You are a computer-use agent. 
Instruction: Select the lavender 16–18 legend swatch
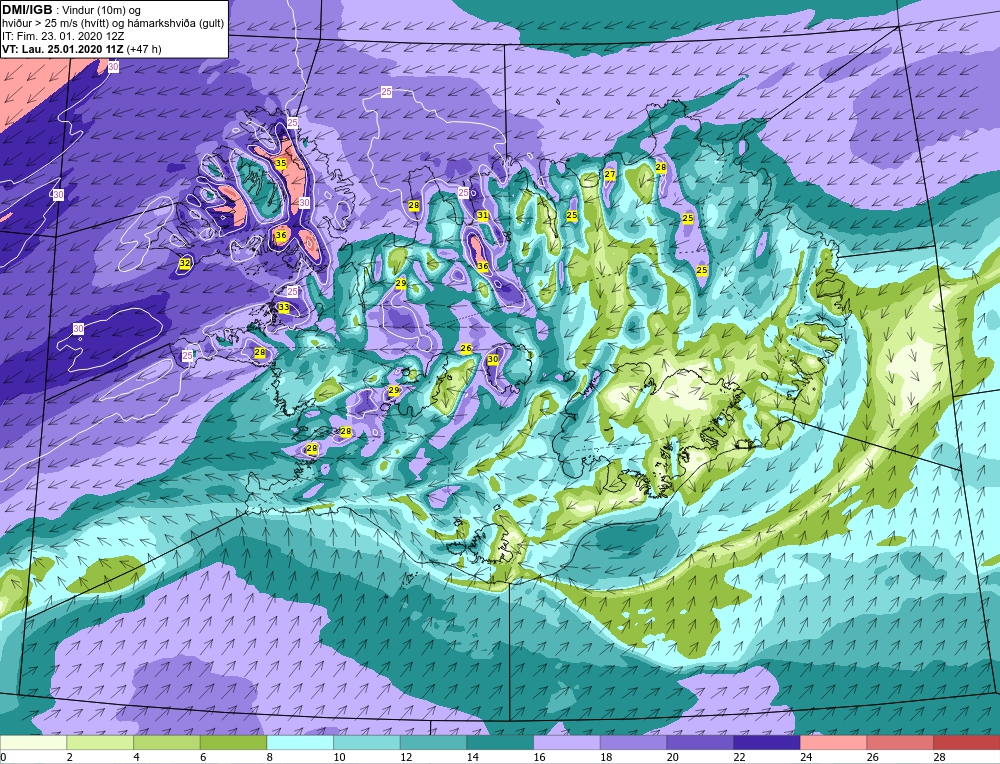566,742
